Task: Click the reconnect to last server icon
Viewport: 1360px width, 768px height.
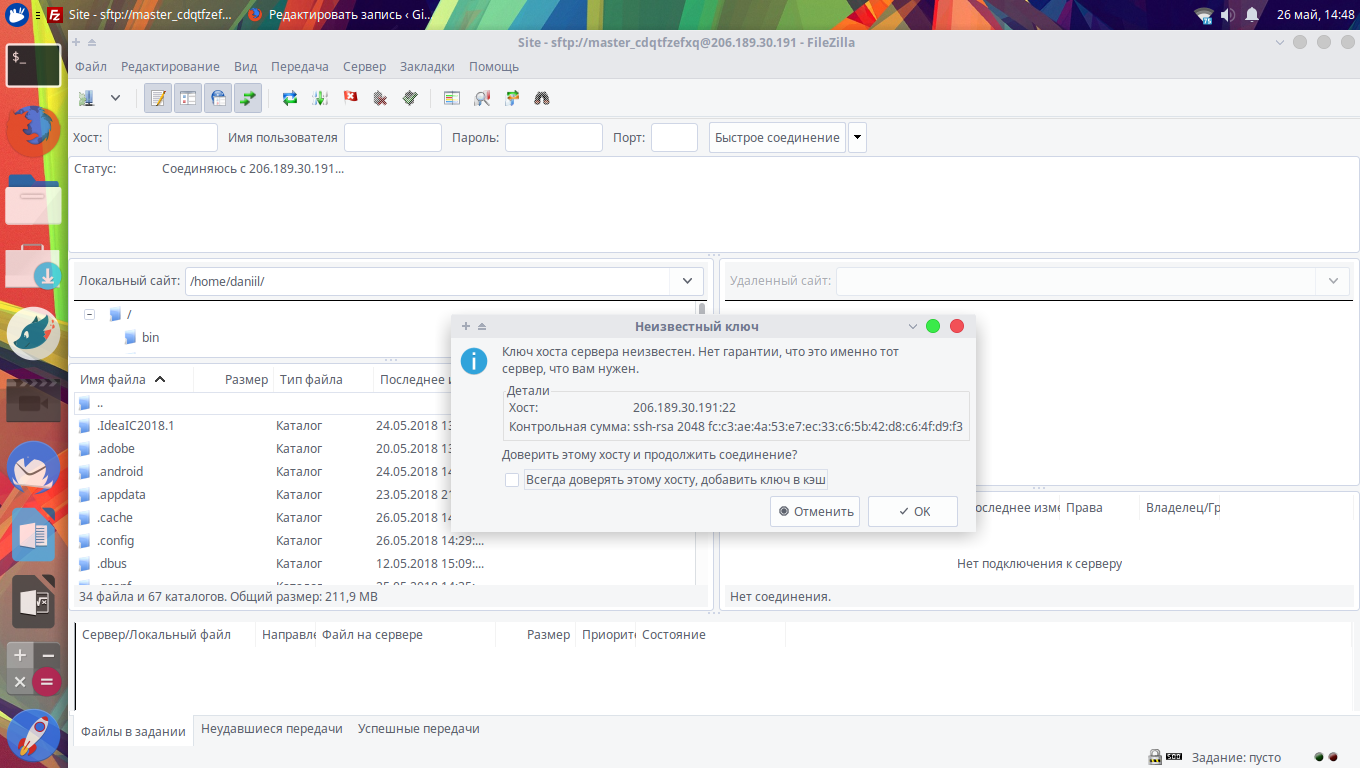Action: (x=410, y=98)
